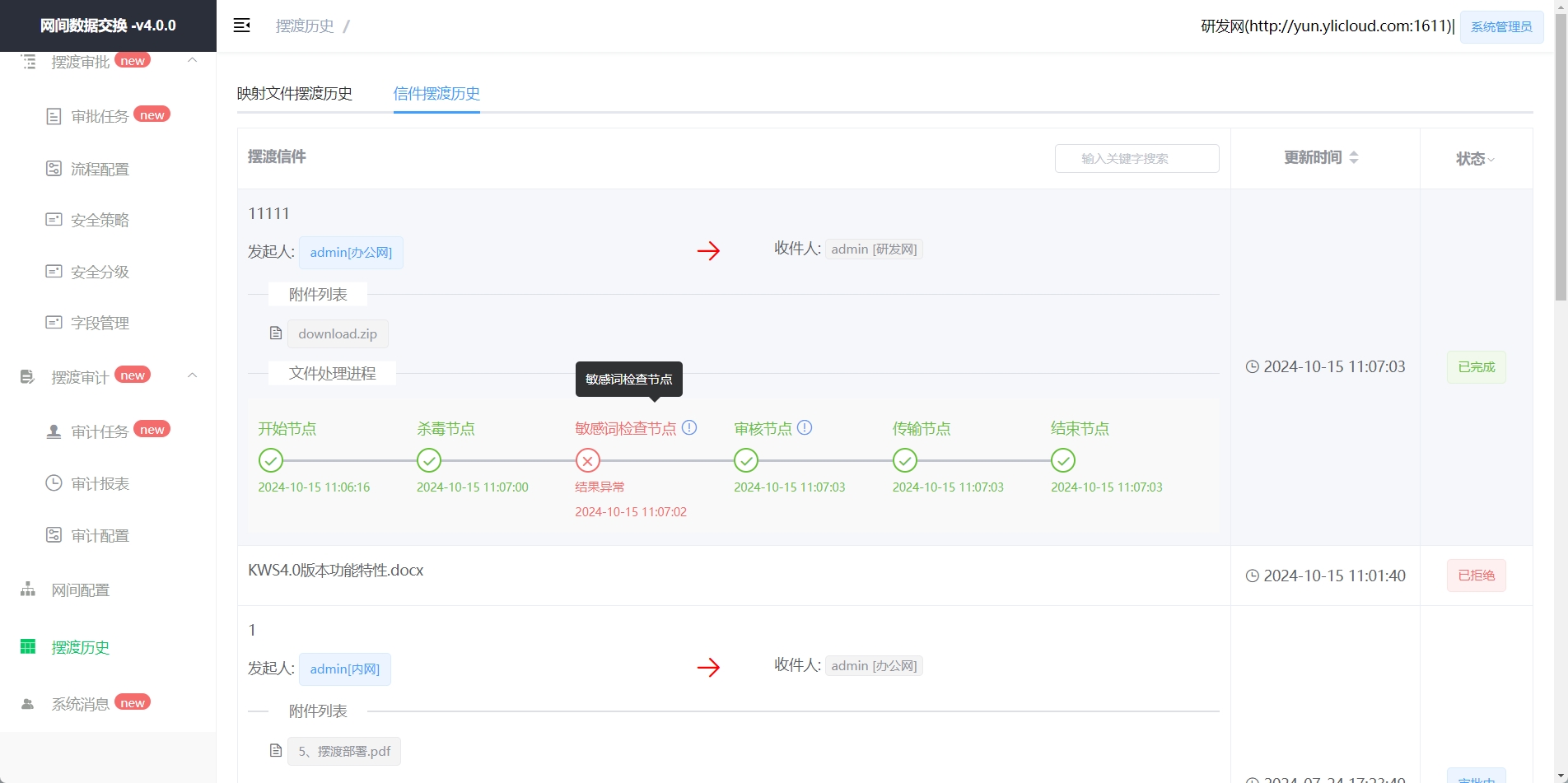Open the 状态 filter dropdown
The image size is (1568, 783).
point(1475,159)
